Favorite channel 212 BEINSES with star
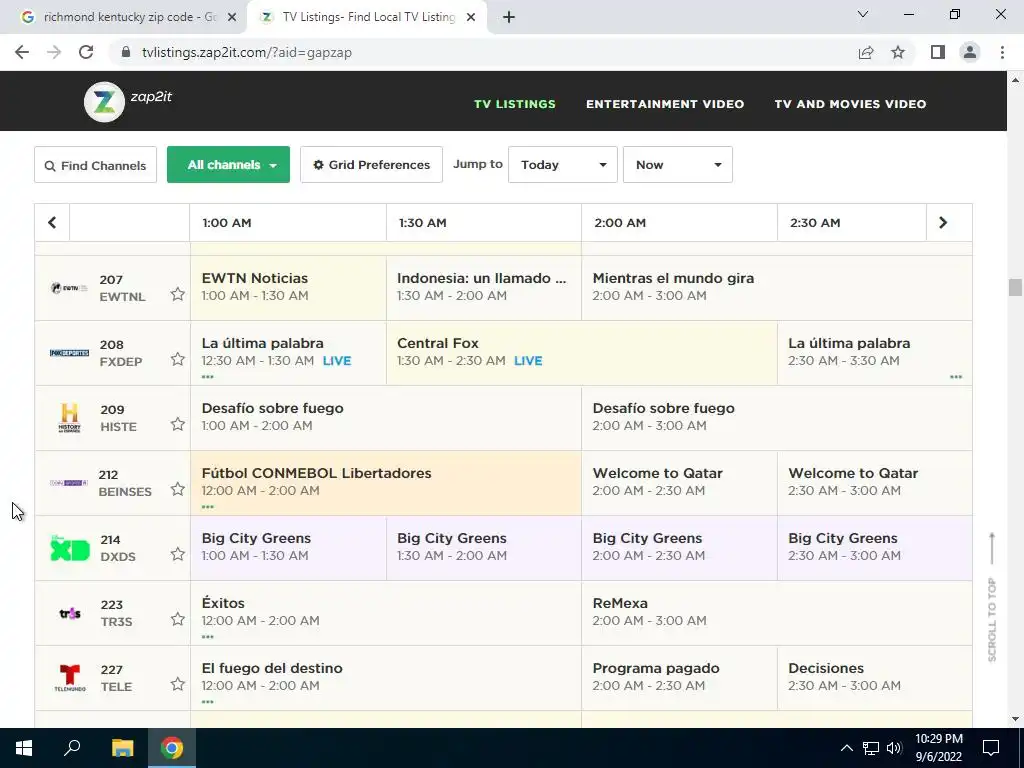 pyautogui.click(x=178, y=489)
